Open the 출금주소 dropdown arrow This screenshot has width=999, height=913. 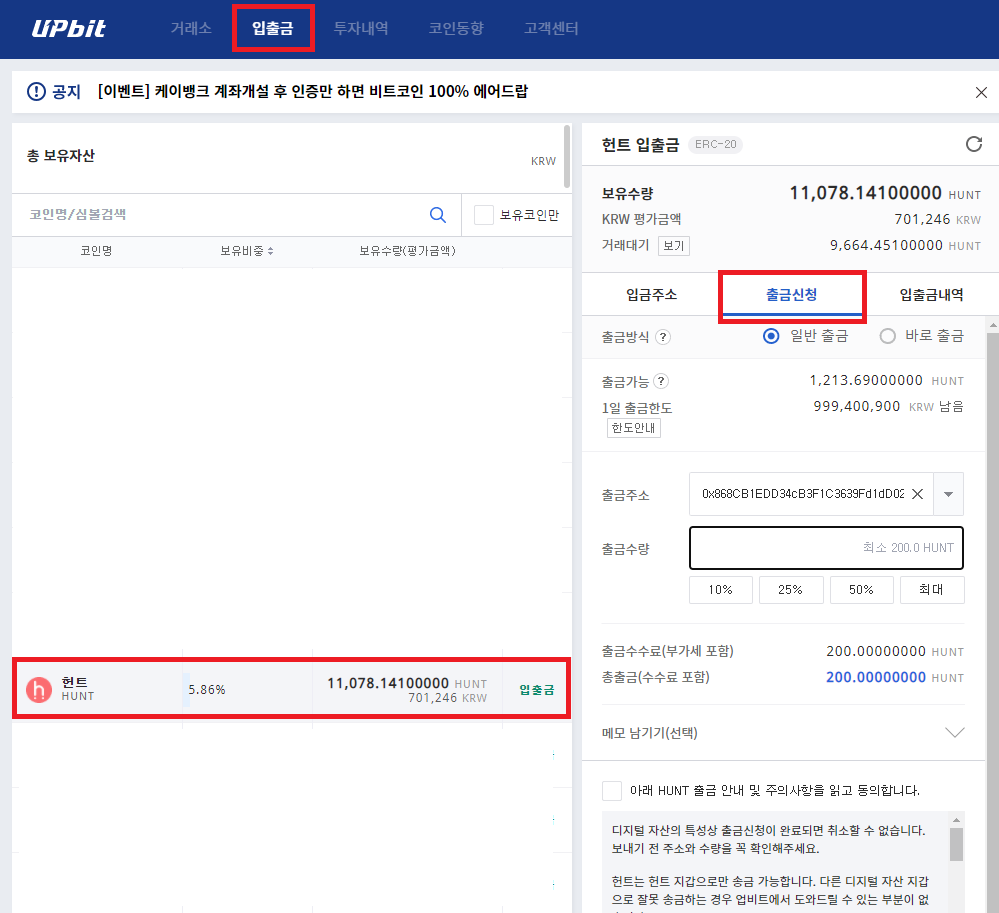click(948, 494)
